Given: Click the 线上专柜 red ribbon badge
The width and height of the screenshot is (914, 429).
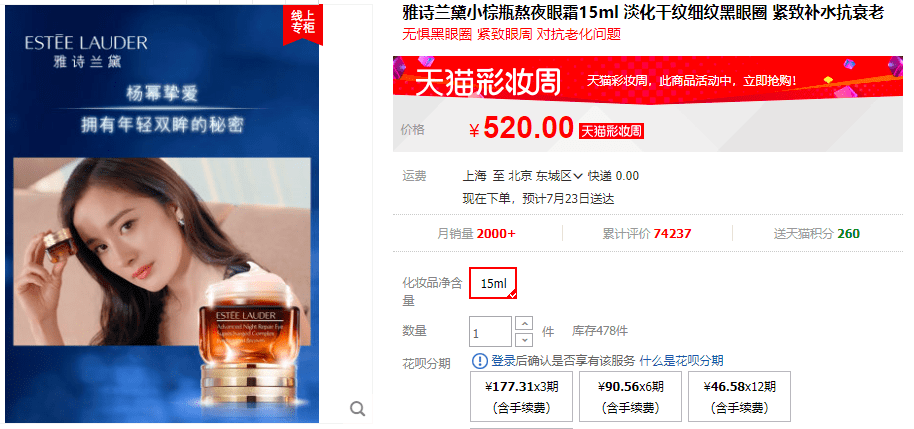Looking at the screenshot, I should click(303, 24).
